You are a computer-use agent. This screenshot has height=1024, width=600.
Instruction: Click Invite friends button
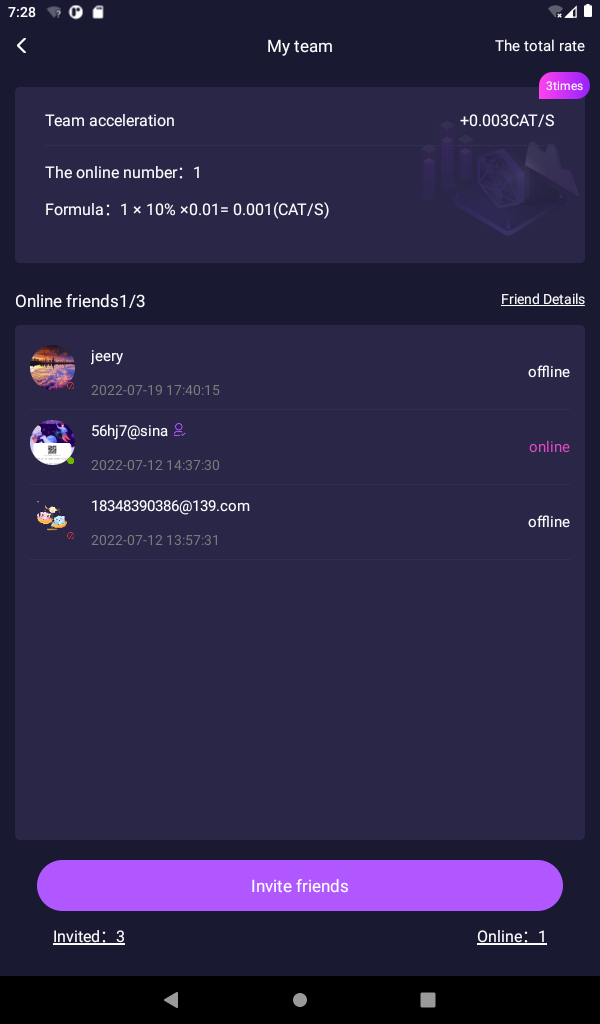(x=300, y=886)
